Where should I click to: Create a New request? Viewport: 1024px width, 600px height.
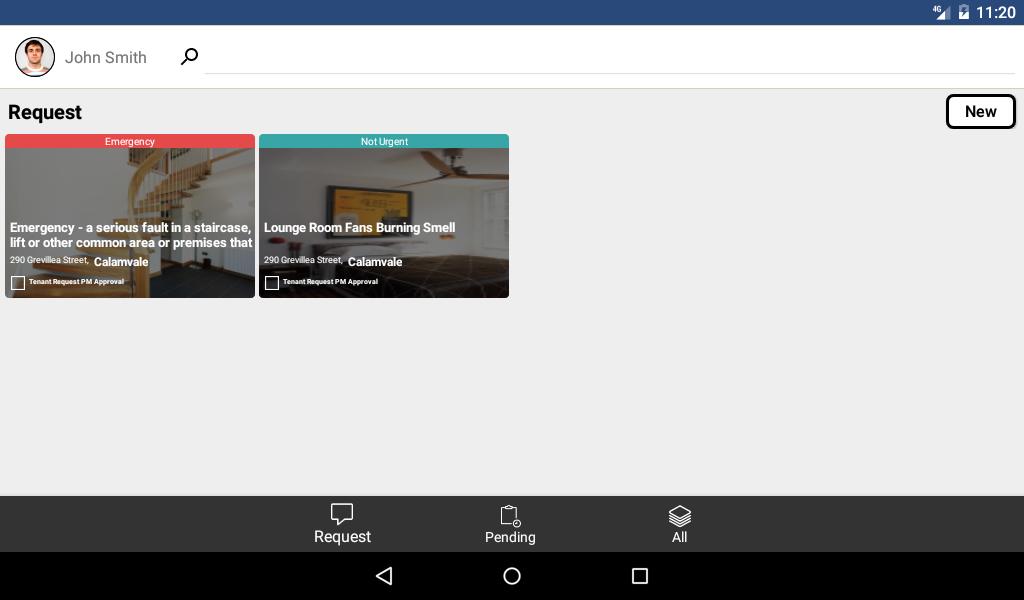pos(980,112)
